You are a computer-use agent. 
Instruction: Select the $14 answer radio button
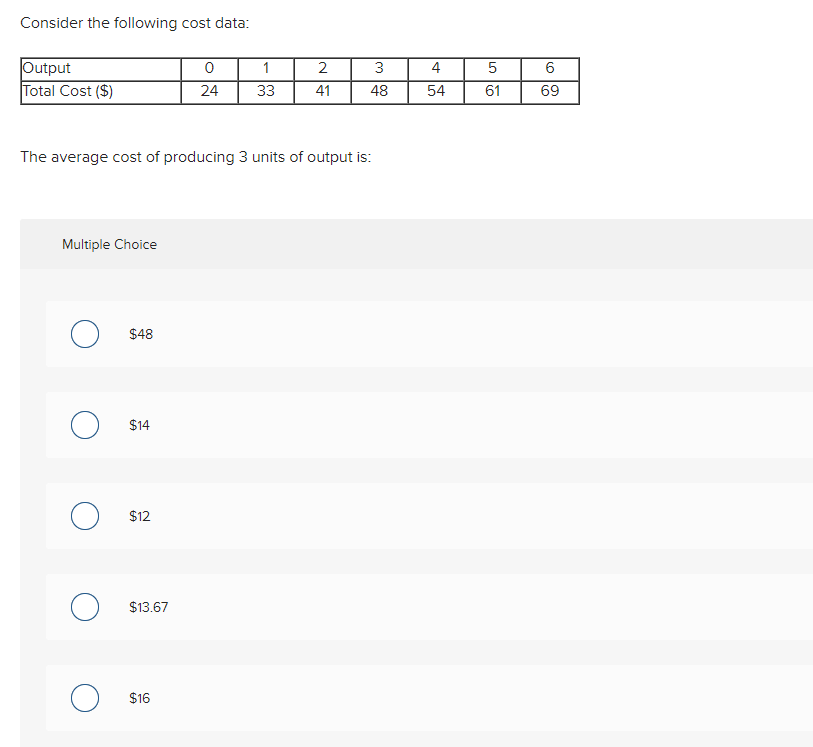85,425
